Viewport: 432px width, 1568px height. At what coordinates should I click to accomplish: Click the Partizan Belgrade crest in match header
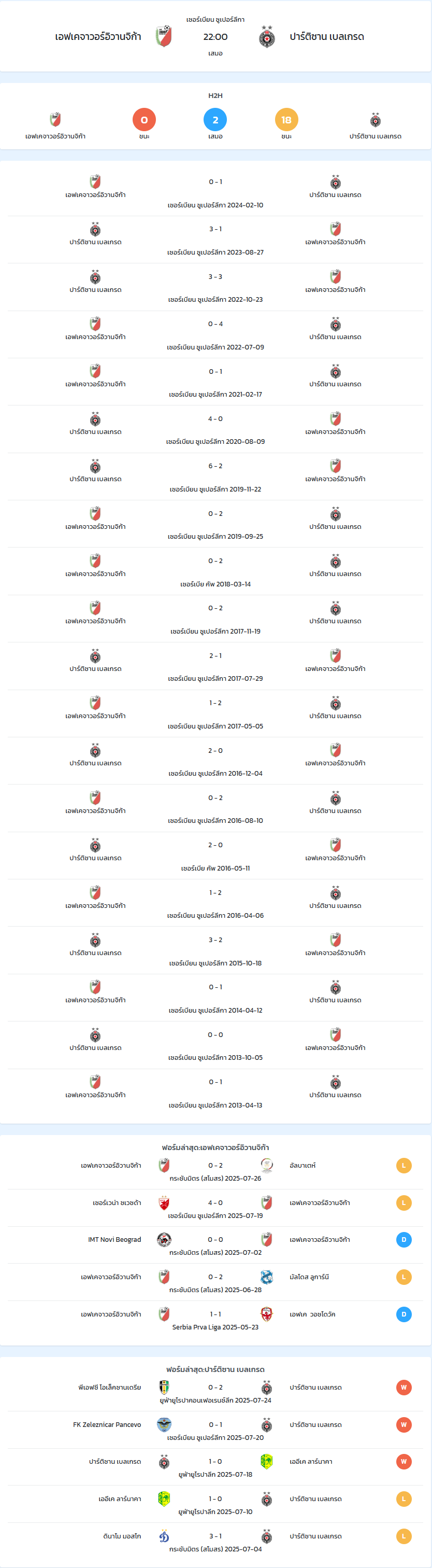[x=266, y=36]
